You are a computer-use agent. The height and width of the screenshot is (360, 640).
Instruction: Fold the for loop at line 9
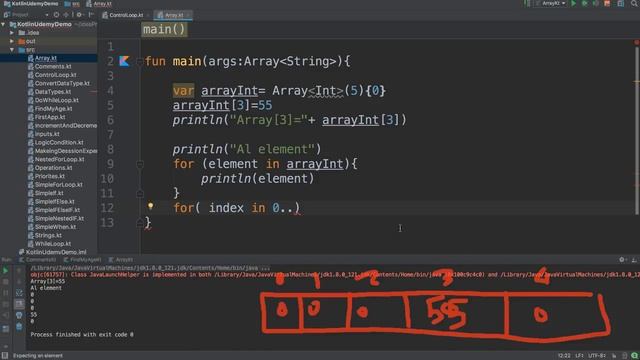click(140, 164)
